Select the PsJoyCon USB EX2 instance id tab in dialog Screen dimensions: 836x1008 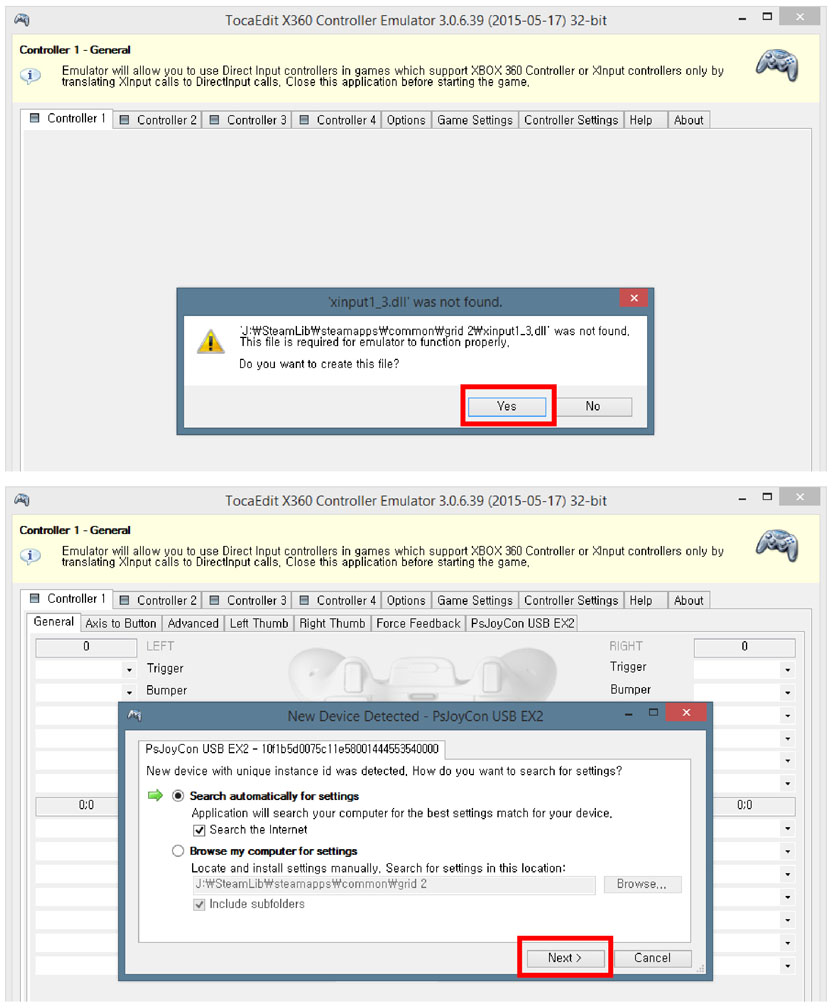tap(292, 749)
